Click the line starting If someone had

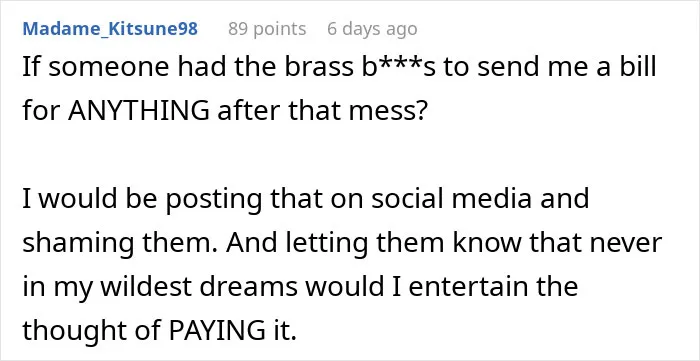340,66
